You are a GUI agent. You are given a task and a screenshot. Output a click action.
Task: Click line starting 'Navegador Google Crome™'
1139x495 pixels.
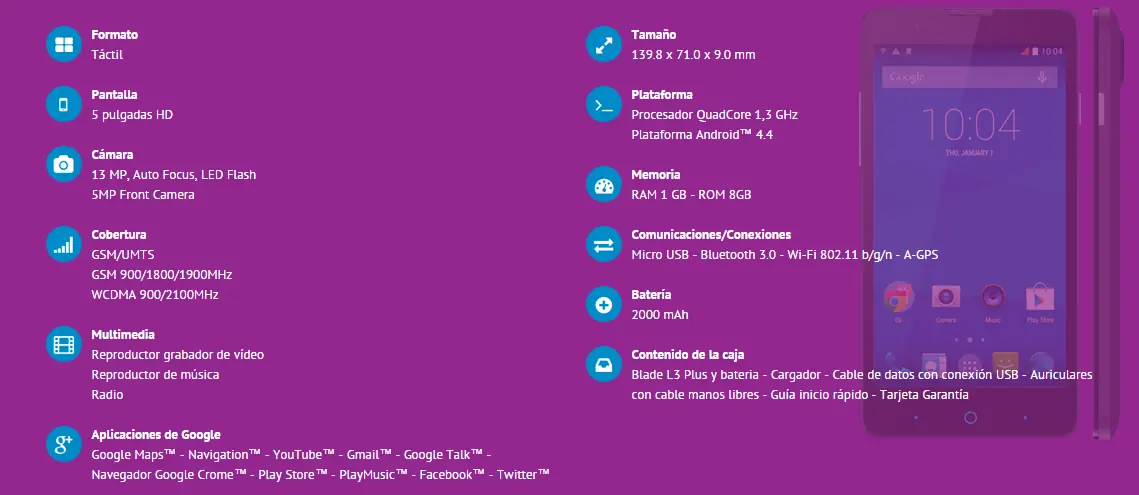point(320,475)
